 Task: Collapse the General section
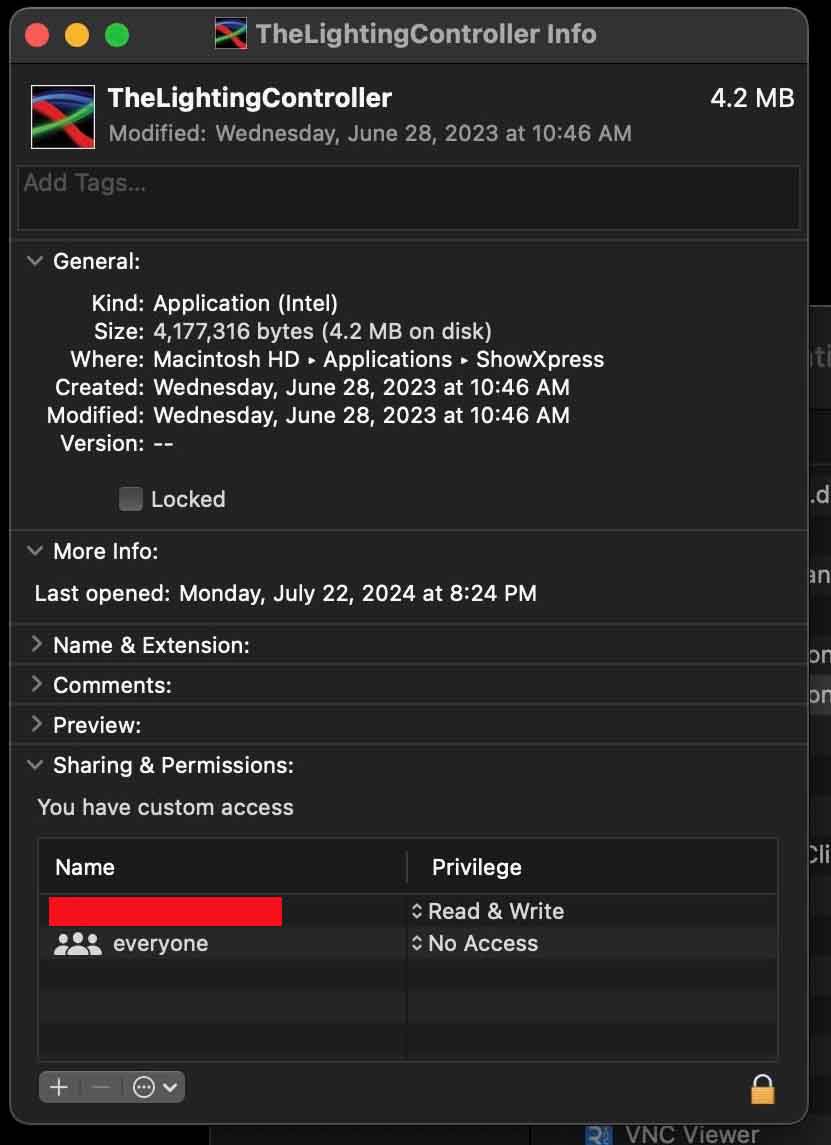35,261
